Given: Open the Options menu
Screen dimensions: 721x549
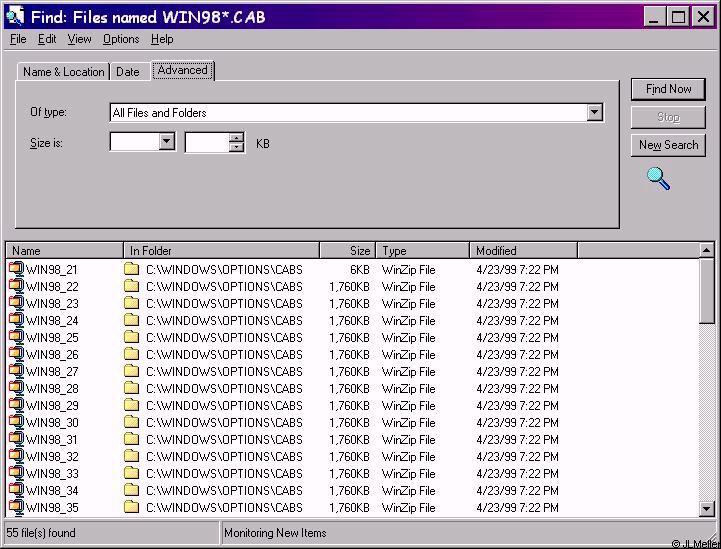Looking at the screenshot, I should pos(121,39).
